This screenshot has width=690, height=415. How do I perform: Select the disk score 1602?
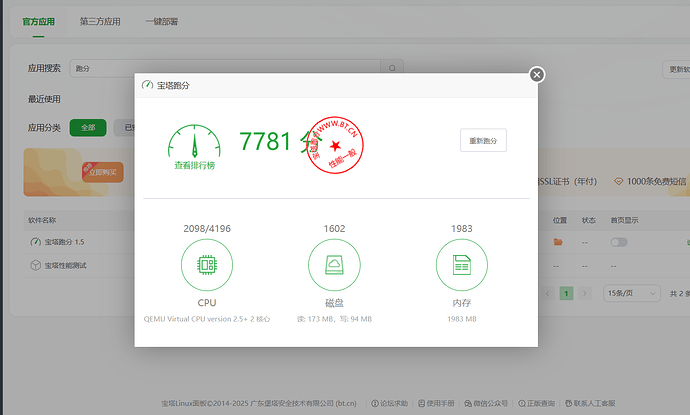click(334, 228)
